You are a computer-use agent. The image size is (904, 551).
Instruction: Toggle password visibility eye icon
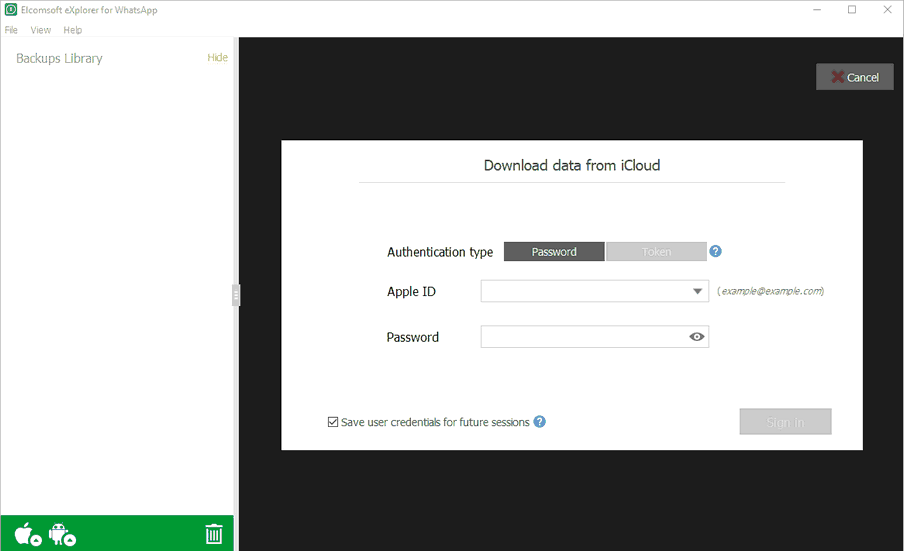point(696,337)
